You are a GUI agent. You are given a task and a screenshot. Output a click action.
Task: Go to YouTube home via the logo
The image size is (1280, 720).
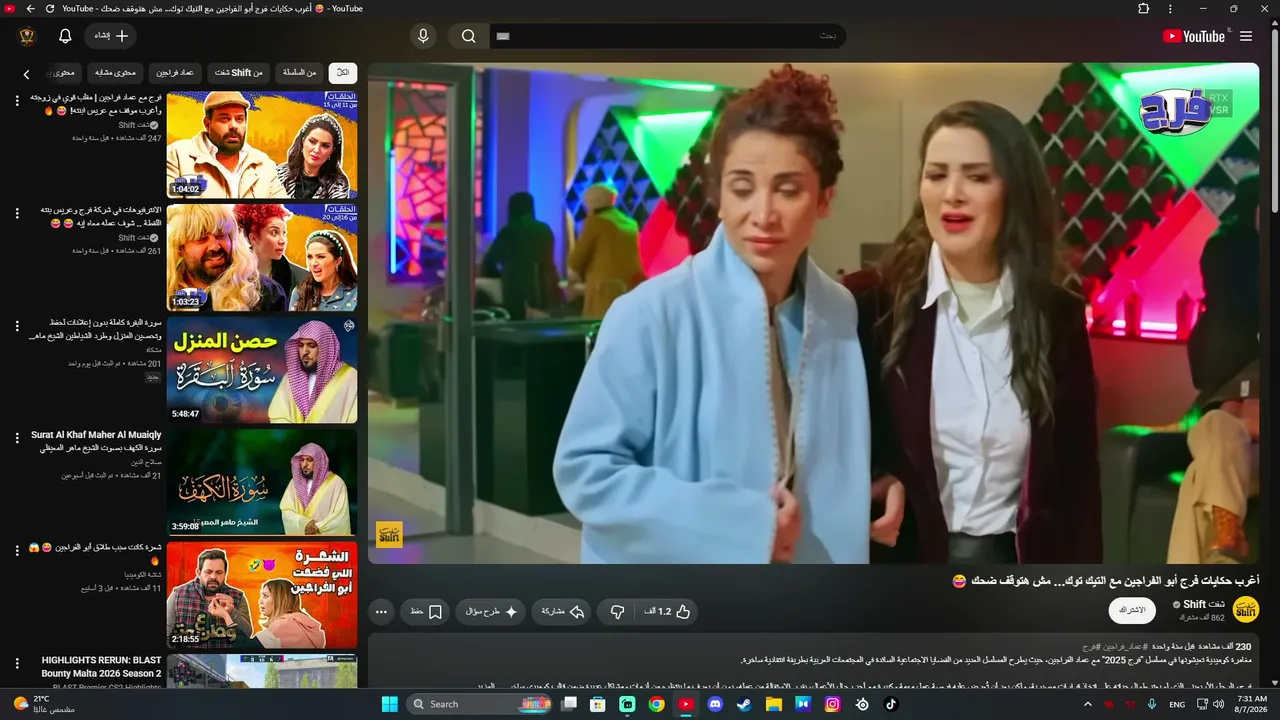click(1194, 36)
